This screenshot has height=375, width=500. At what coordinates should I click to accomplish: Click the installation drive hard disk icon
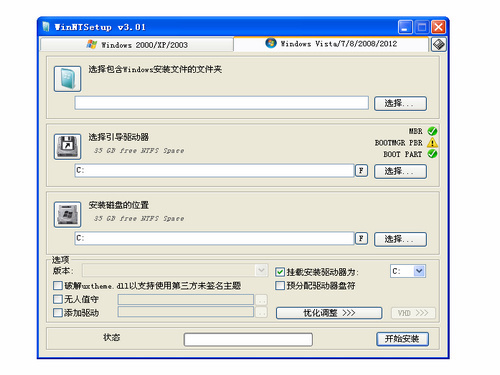67,214
